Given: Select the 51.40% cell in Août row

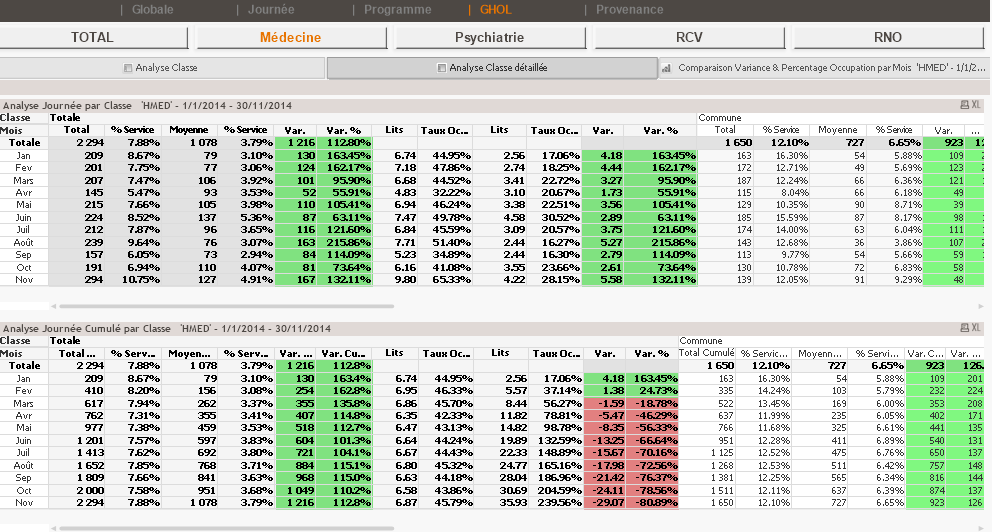Looking at the screenshot, I should tap(444, 242).
